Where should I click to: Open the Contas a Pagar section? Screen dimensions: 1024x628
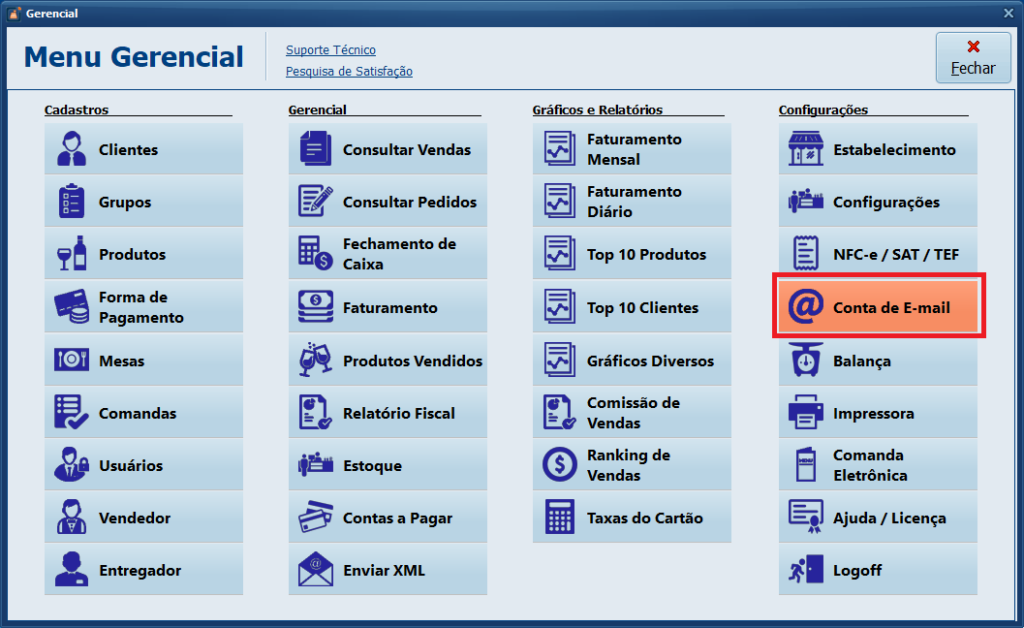(387, 518)
